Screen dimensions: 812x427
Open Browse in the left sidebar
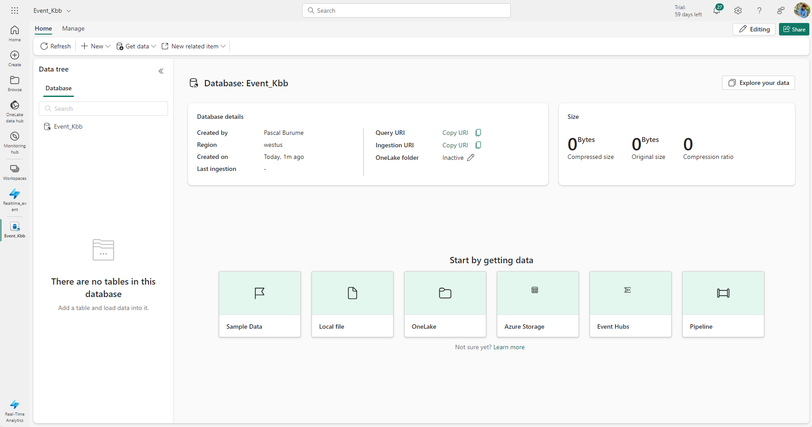tap(14, 83)
